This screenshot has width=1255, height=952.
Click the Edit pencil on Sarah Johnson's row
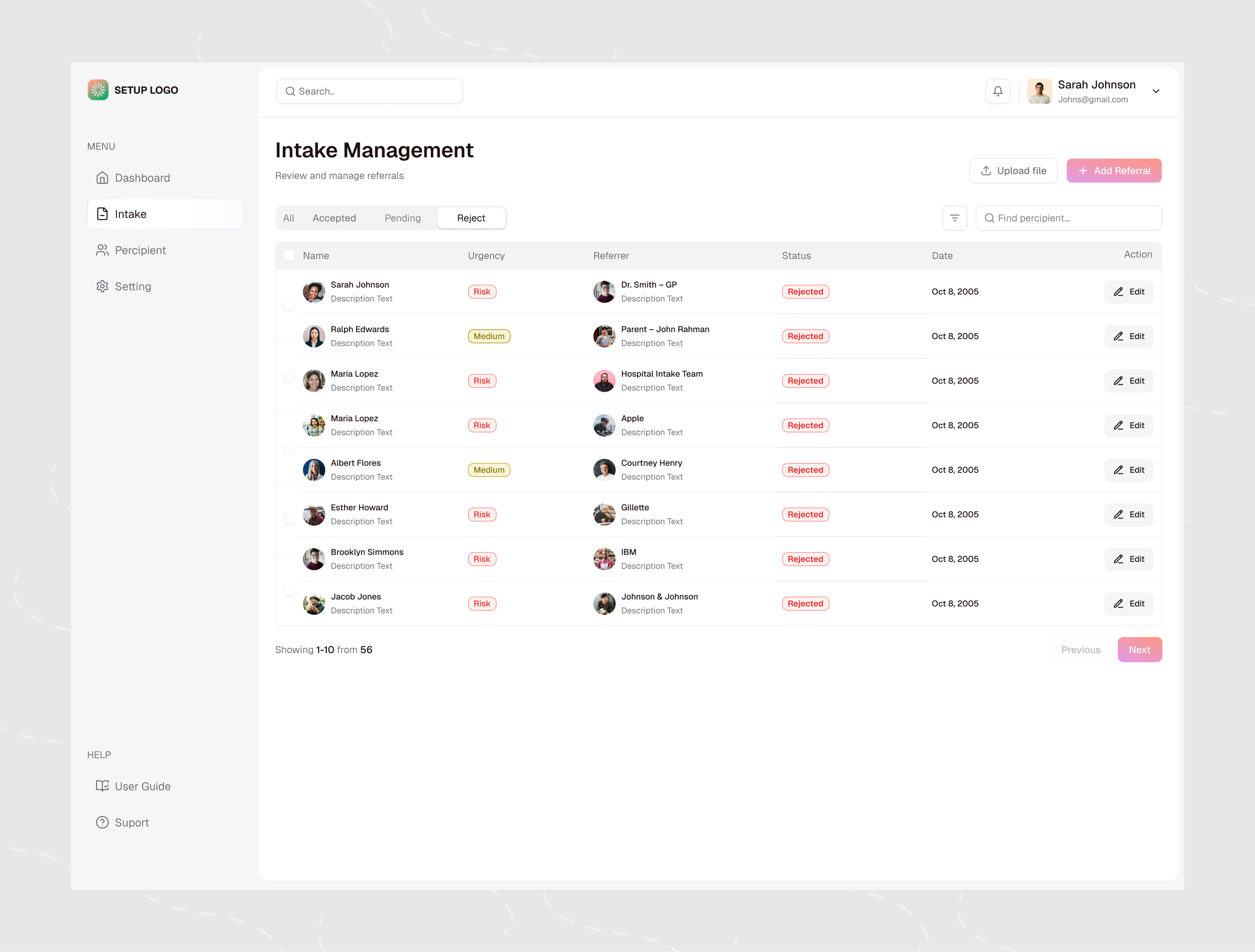pos(1129,291)
